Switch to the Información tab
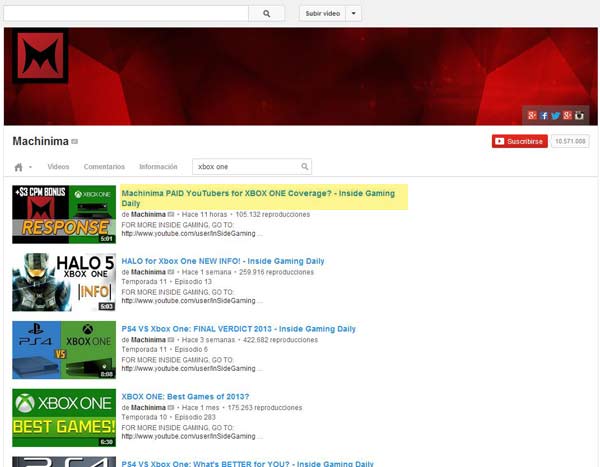Image resolution: width=600 pixels, height=467 pixels. point(158,167)
